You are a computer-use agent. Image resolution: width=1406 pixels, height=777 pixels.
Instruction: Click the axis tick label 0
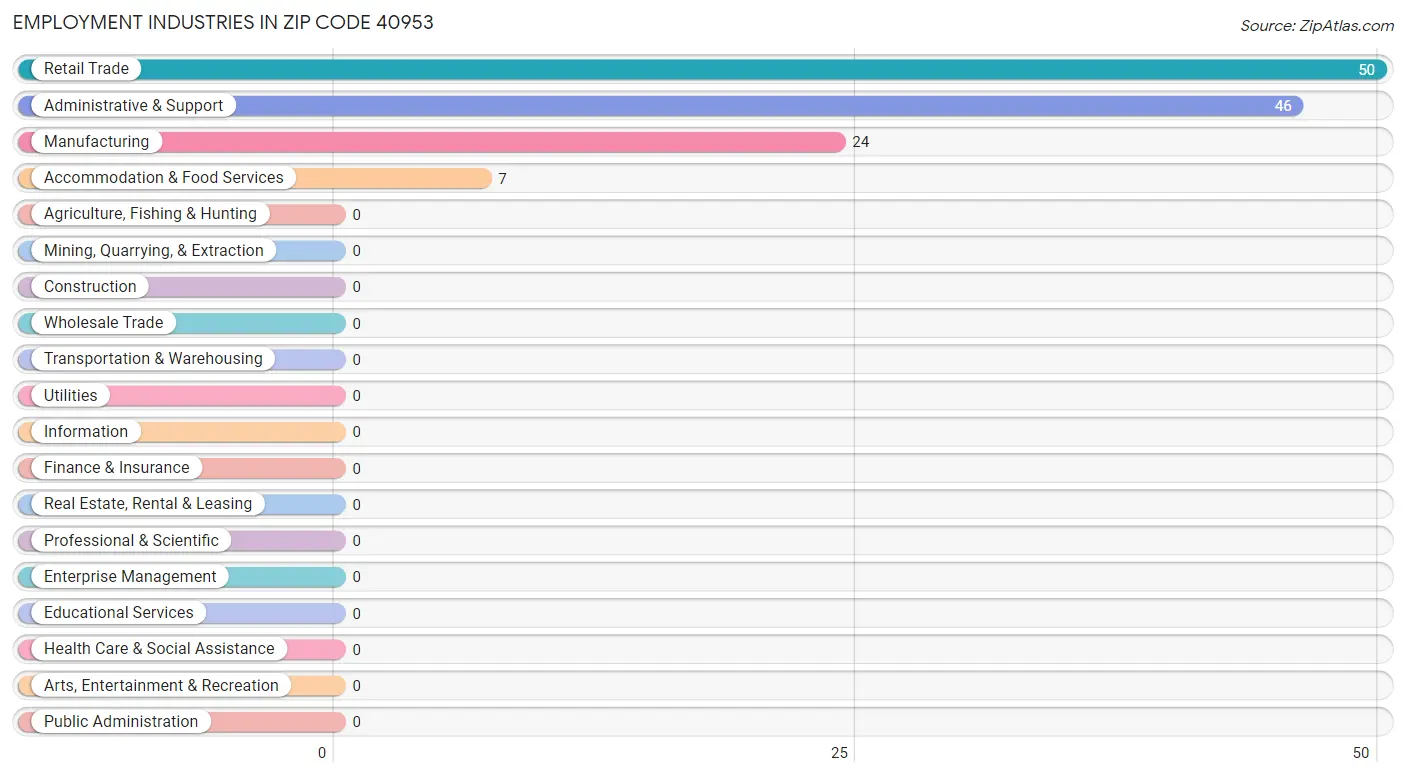[x=322, y=753]
